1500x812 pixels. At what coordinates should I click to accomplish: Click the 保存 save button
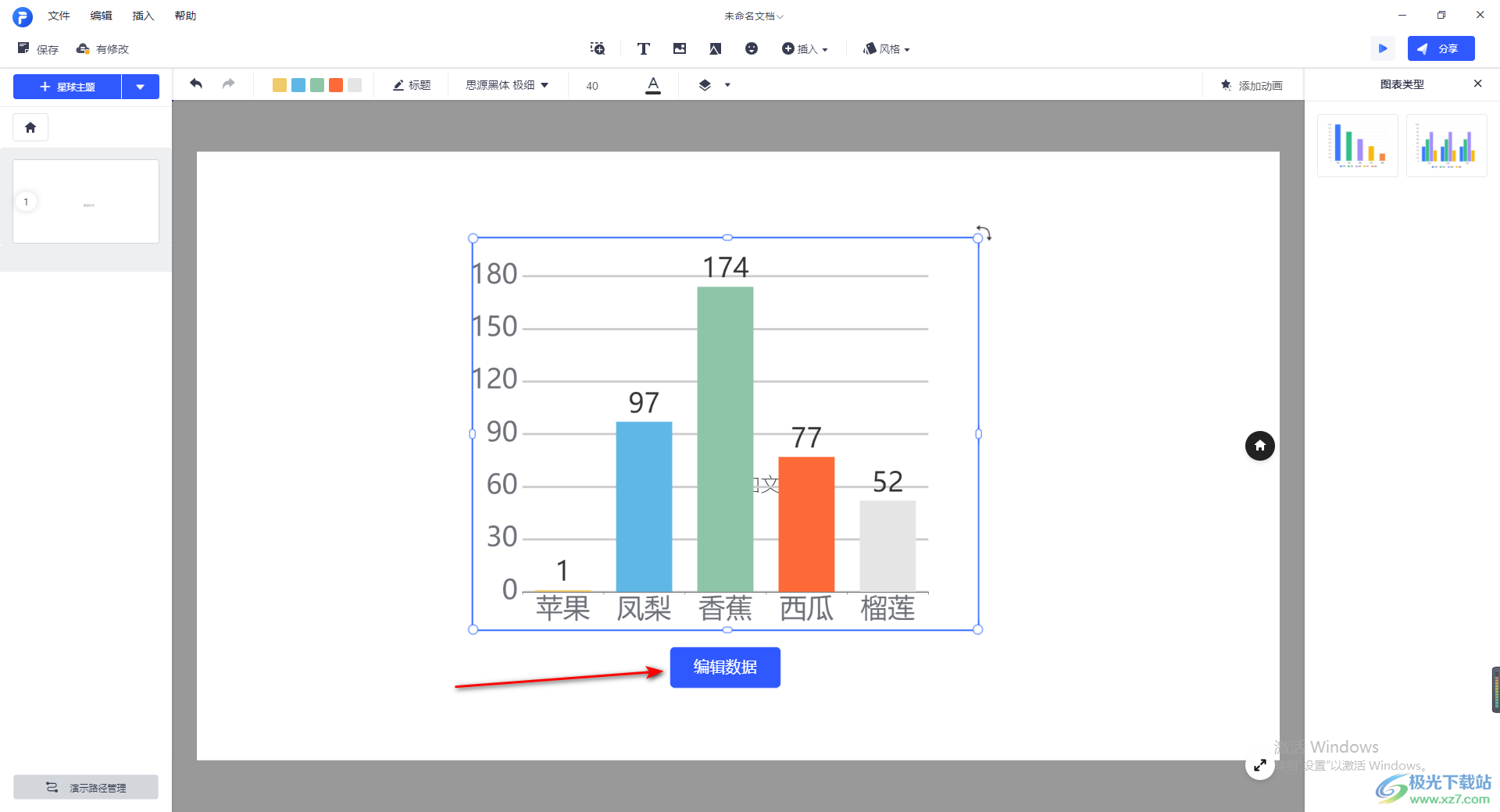click(38, 48)
